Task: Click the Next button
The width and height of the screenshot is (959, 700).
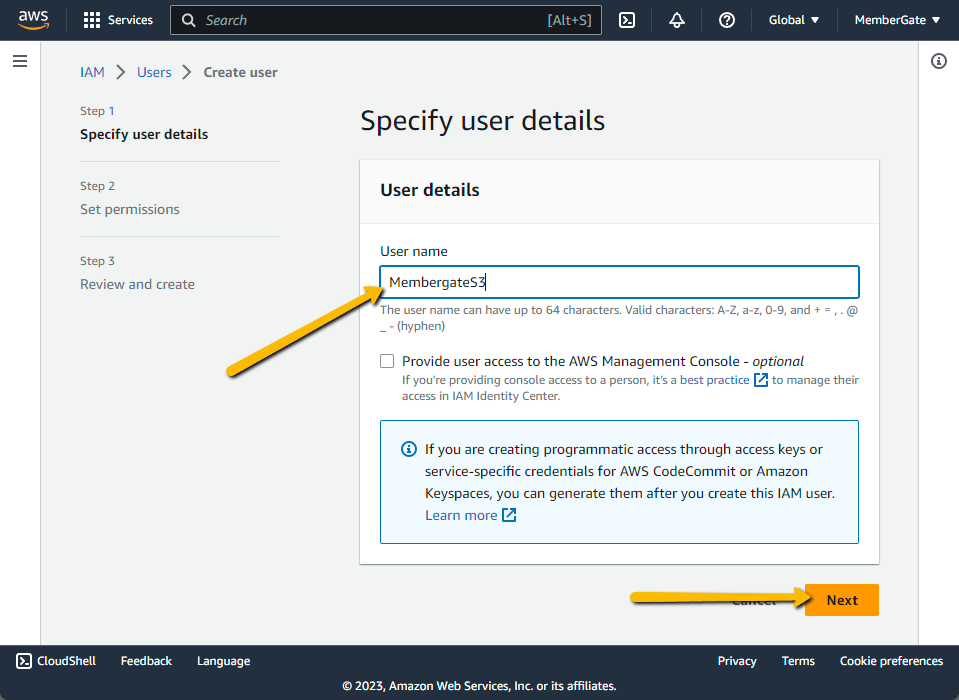Action: 842,600
